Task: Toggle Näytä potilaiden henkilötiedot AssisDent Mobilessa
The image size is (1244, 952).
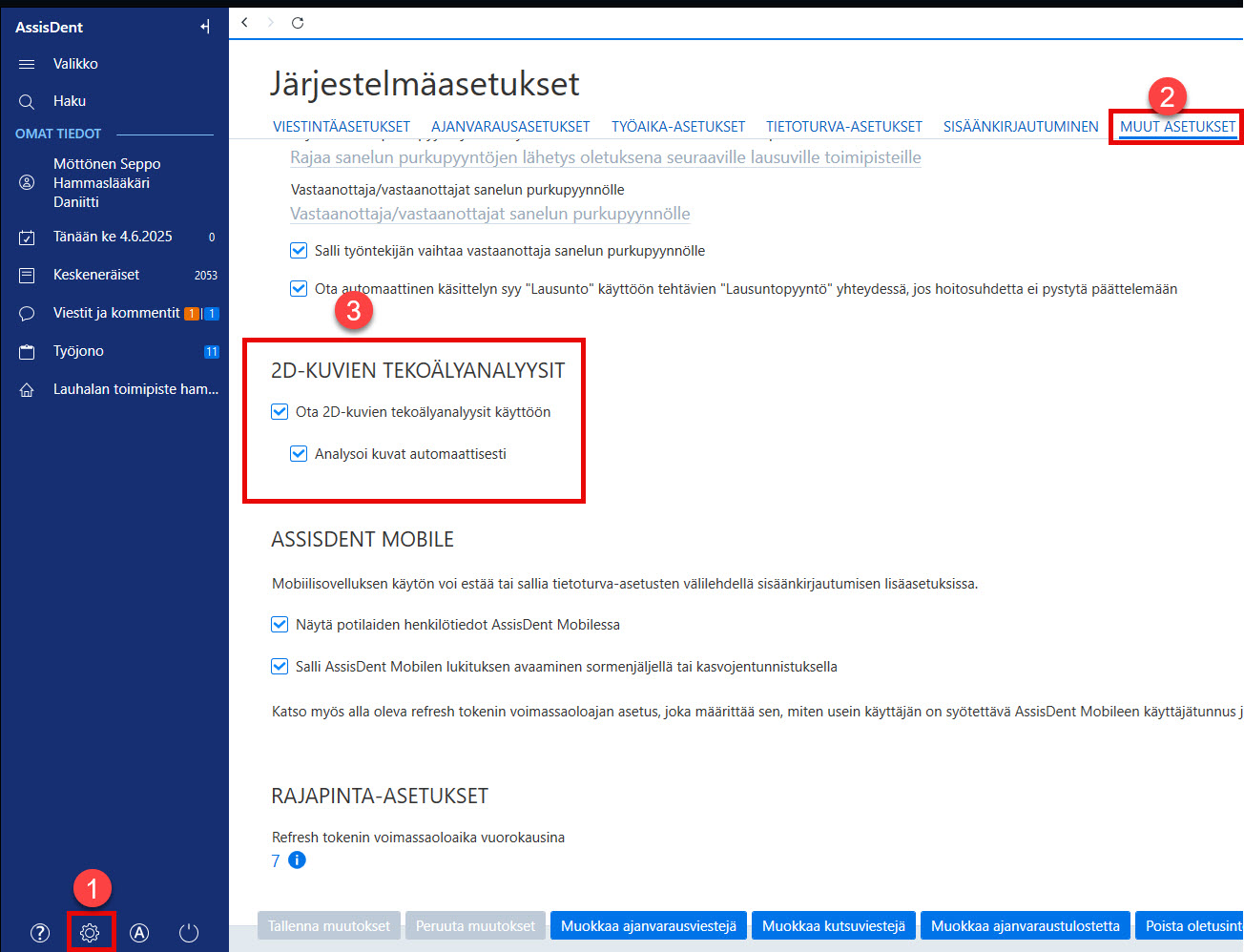Action: (280, 625)
